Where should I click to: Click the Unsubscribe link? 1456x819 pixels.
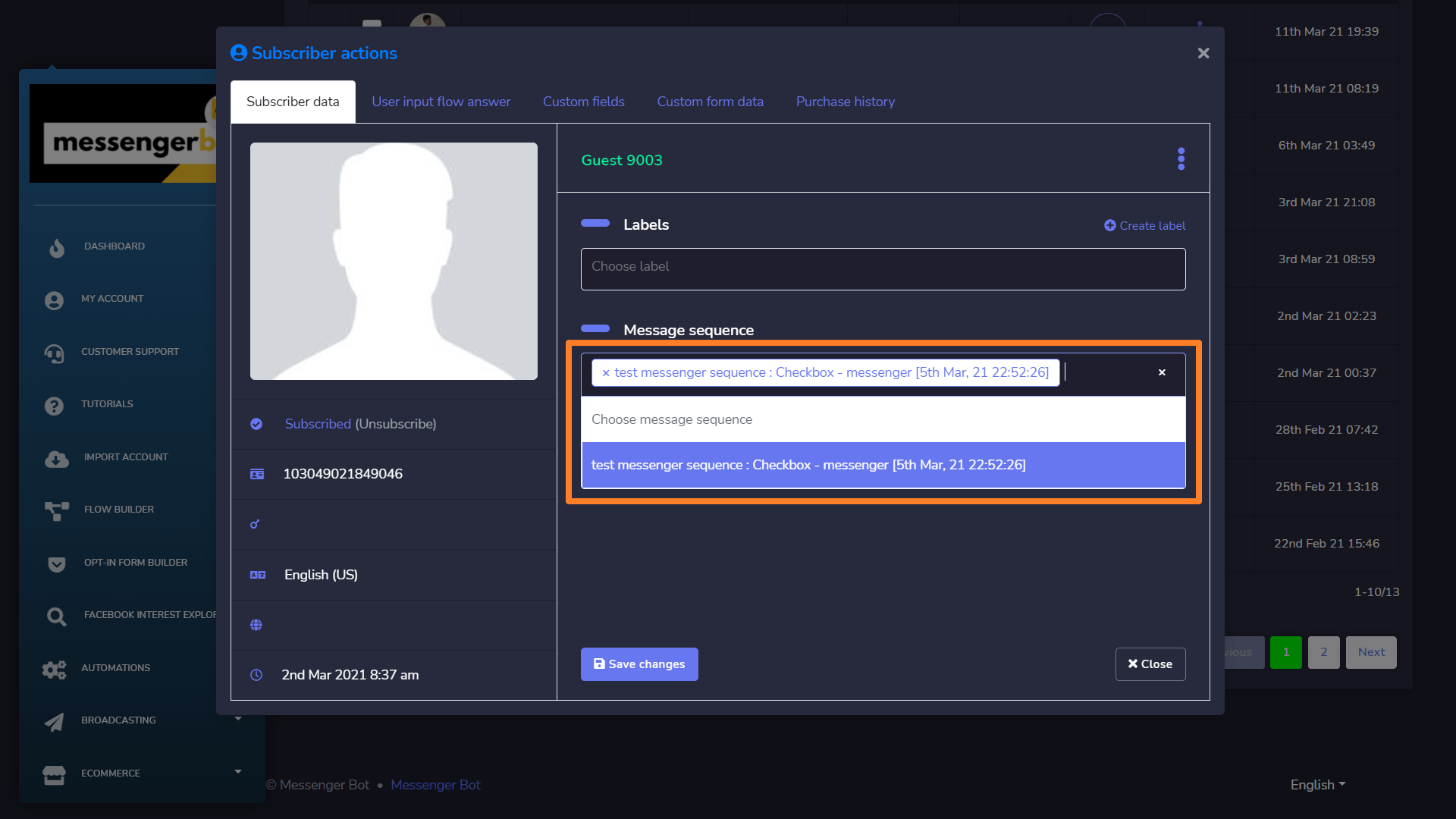(x=396, y=424)
